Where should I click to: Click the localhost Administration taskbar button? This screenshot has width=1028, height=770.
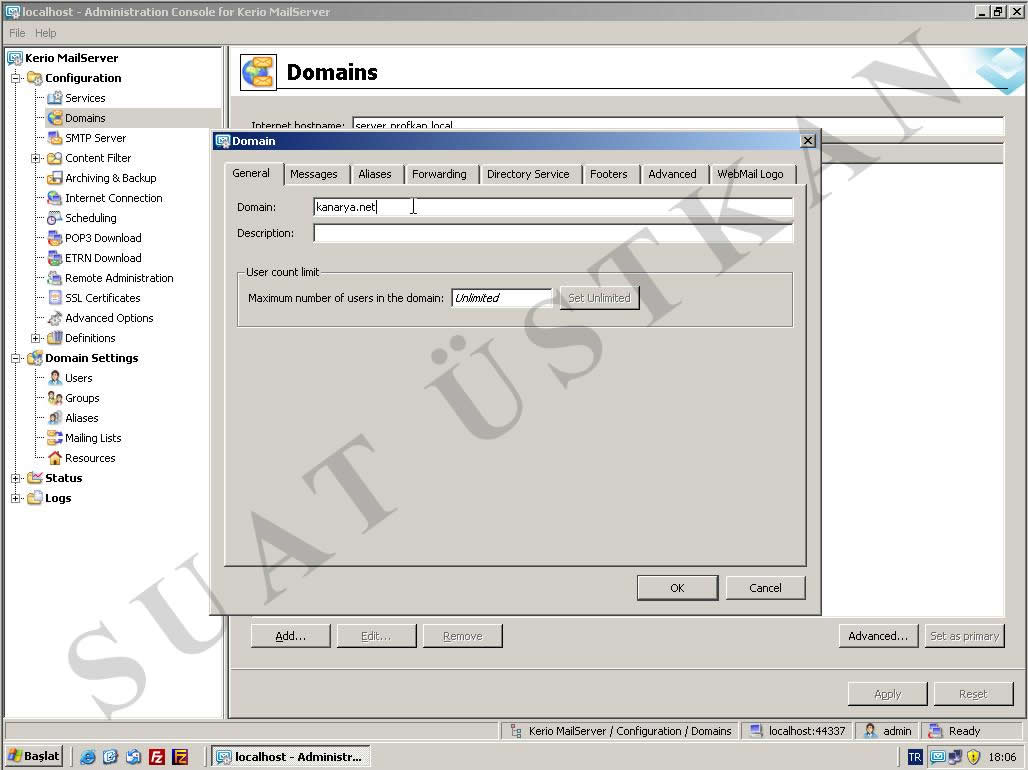pyautogui.click(x=291, y=757)
